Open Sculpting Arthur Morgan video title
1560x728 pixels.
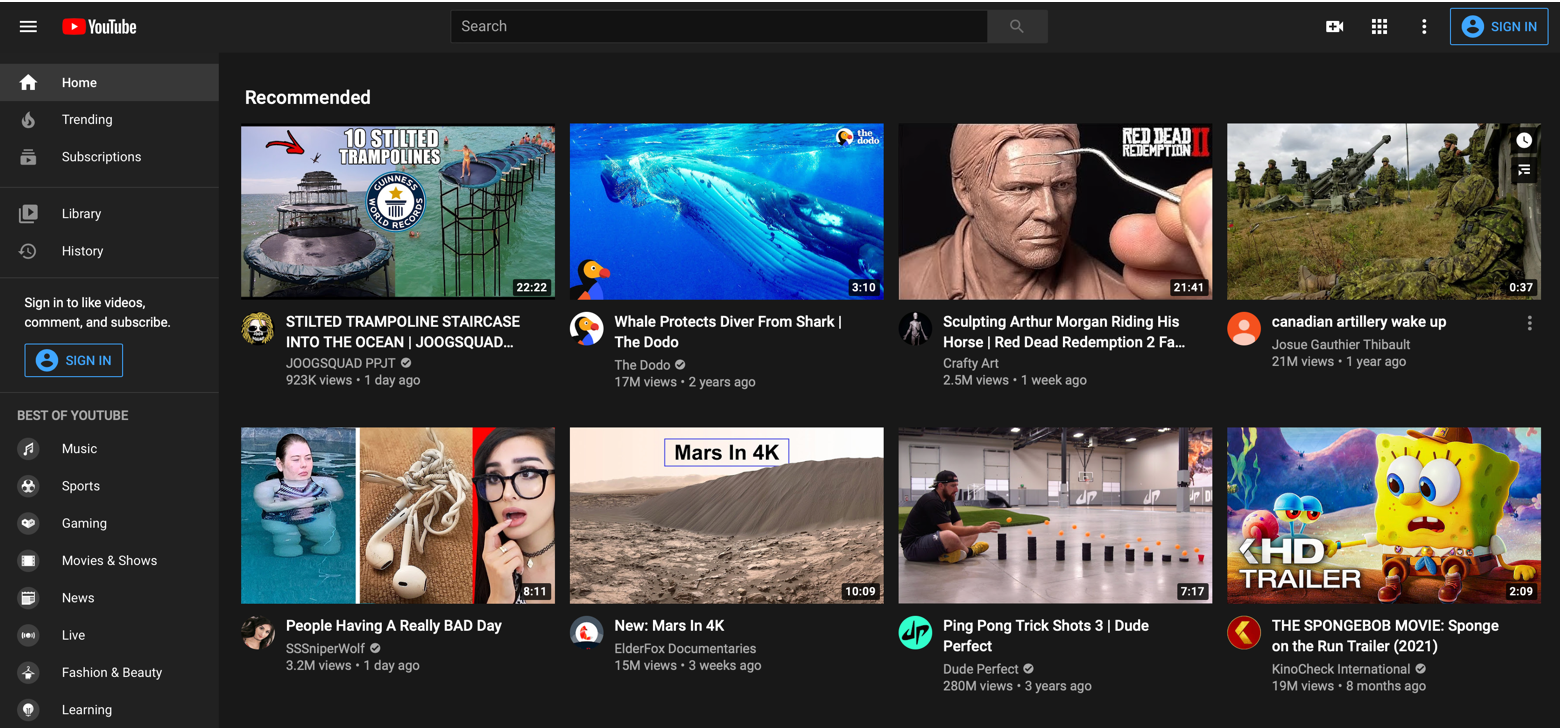coord(1064,332)
